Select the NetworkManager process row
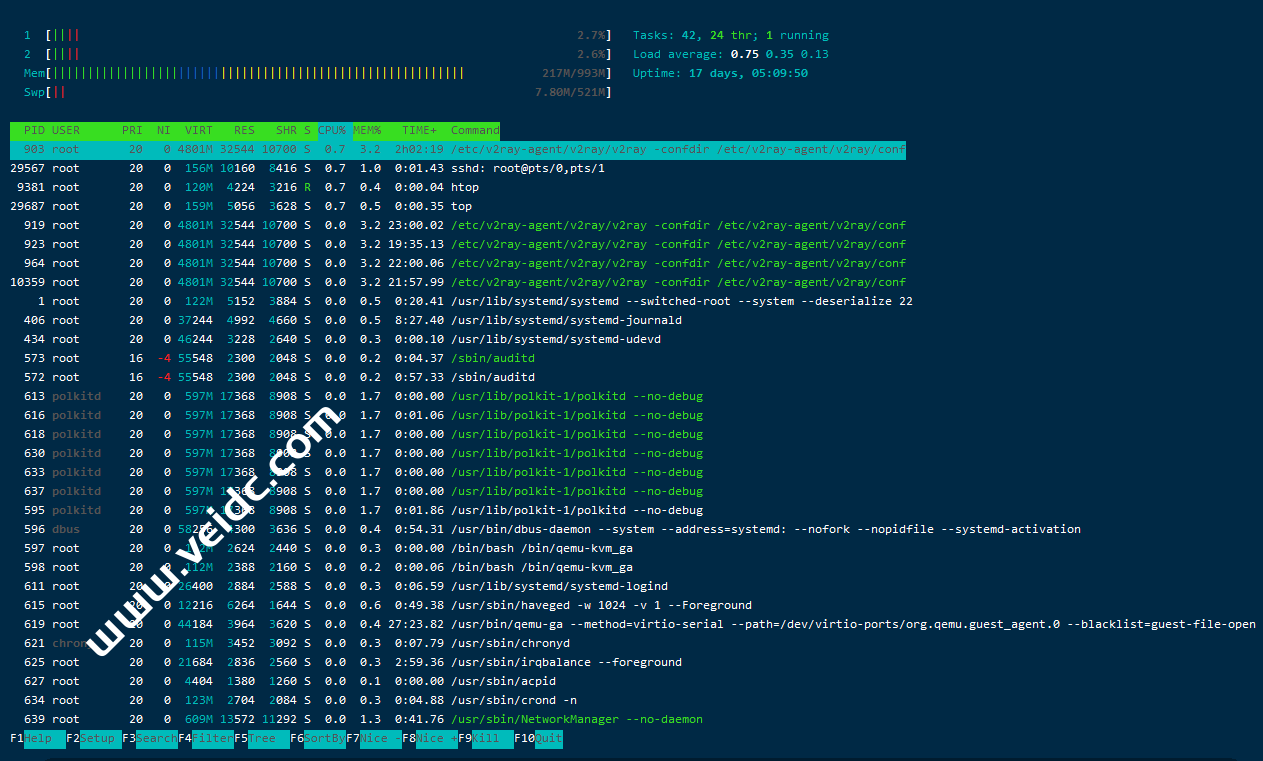The height and width of the screenshot is (761, 1263). [357, 719]
